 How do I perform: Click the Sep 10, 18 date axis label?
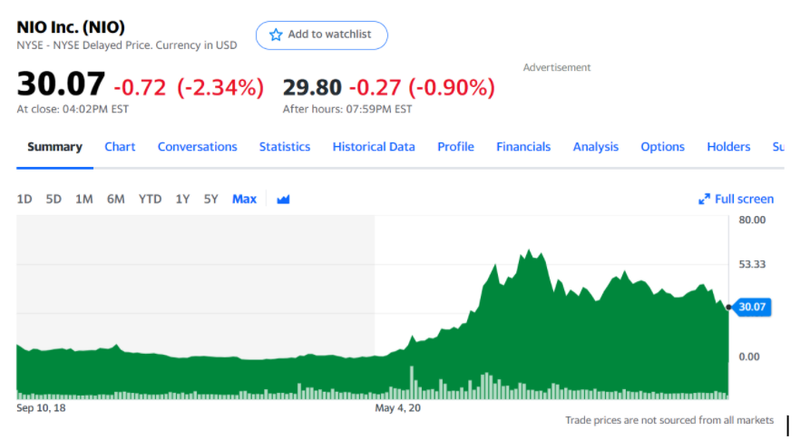pyautogui.click(x=41, y=408)
